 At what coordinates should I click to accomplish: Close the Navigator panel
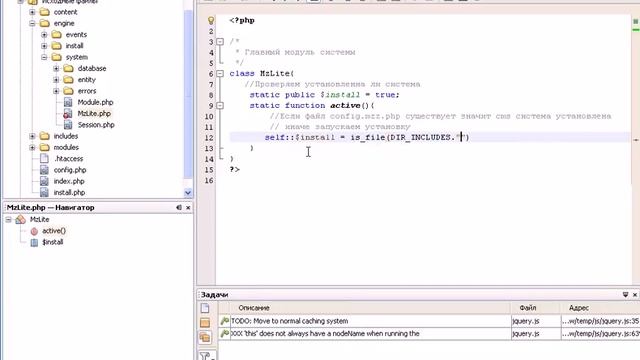(188, 208)
